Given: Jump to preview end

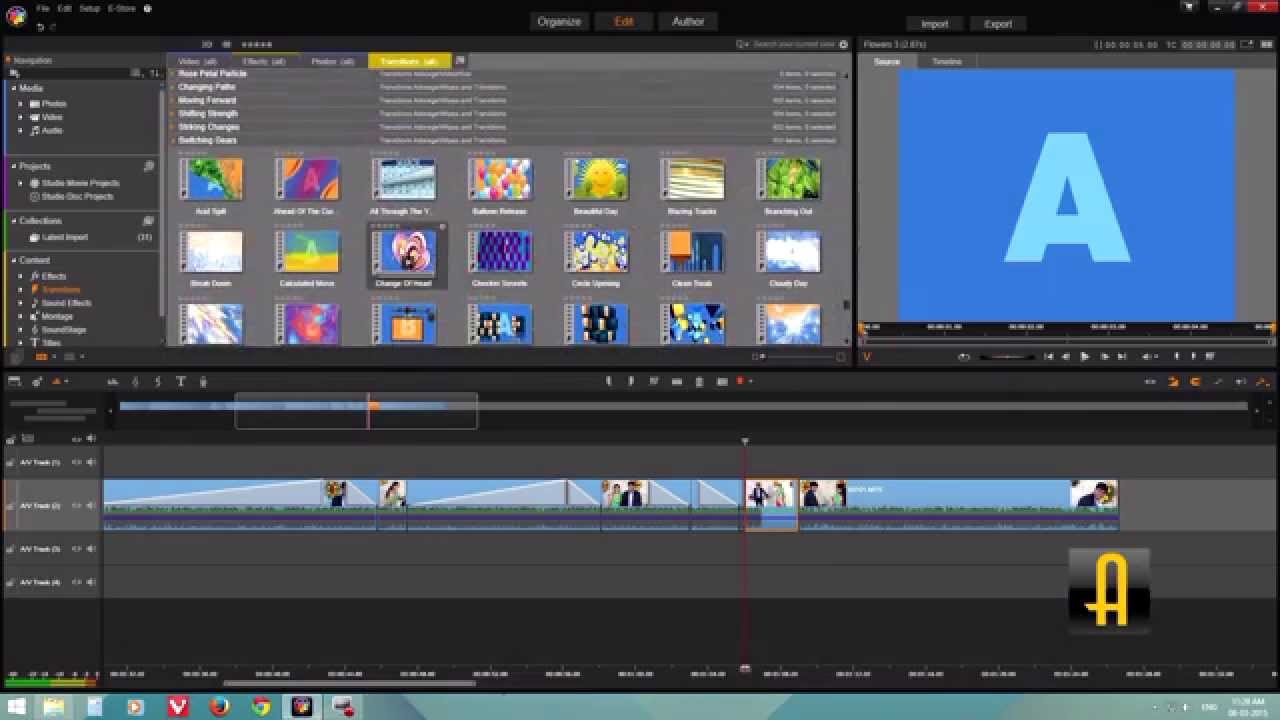Looking at the screenshot, I should point(1122,356).
